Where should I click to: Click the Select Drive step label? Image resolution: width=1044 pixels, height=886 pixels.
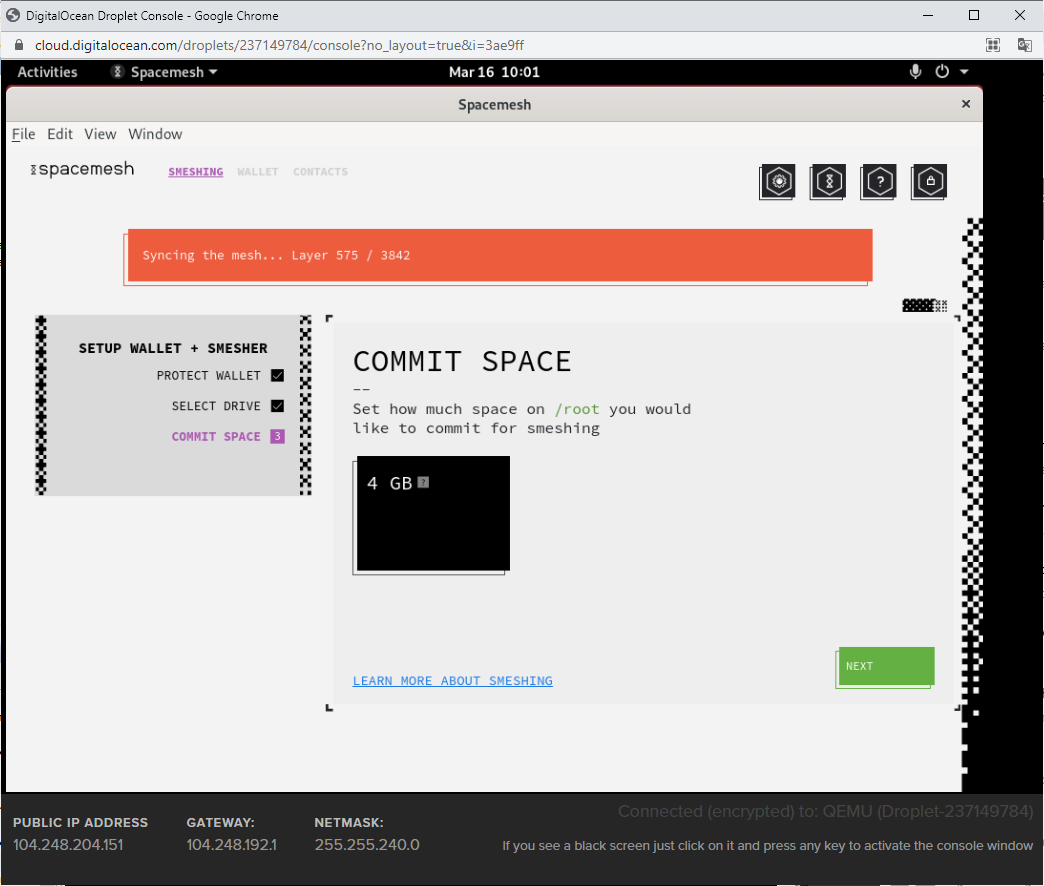click(x=216, y=406)
